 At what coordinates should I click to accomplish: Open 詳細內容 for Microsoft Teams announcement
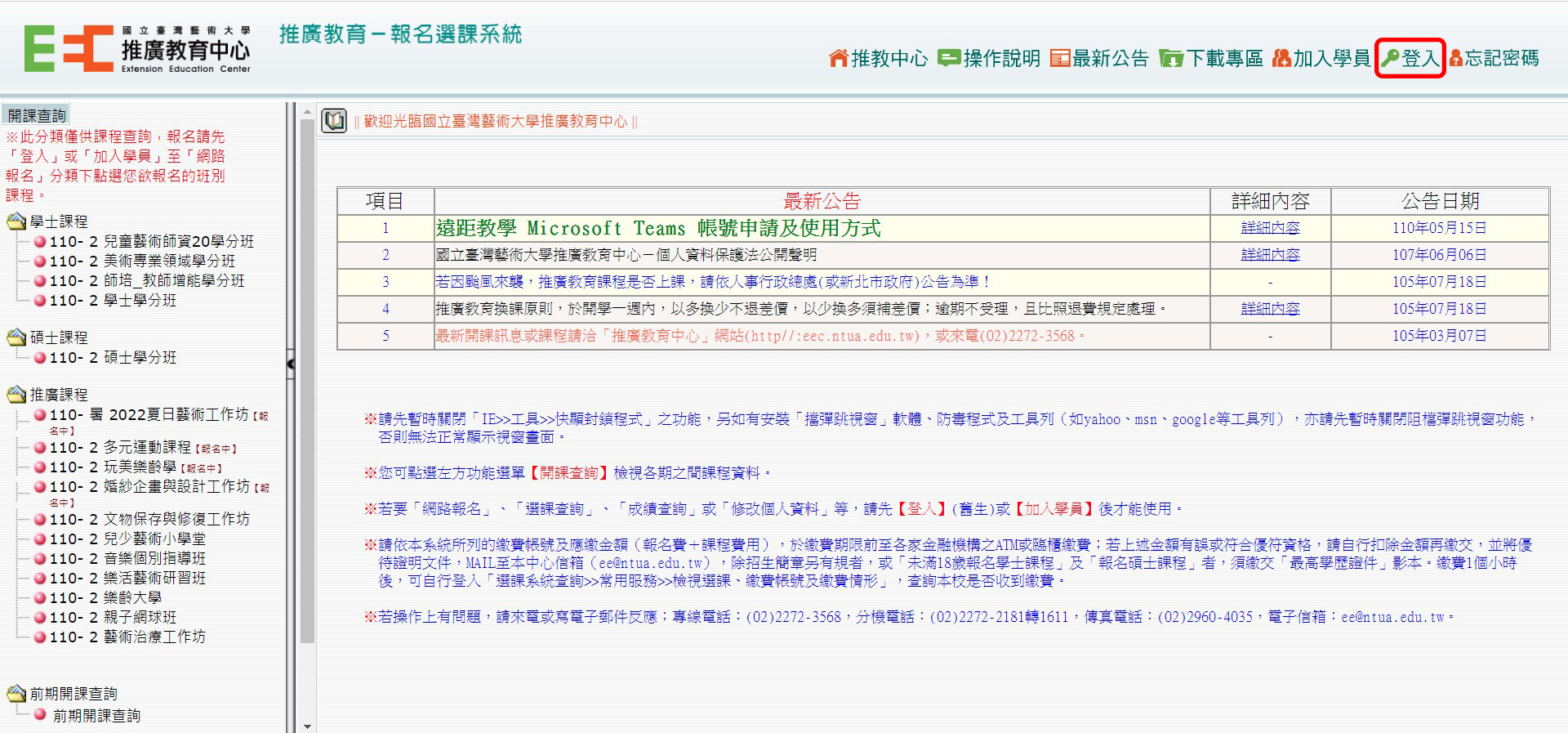(x=1270, y=228)
